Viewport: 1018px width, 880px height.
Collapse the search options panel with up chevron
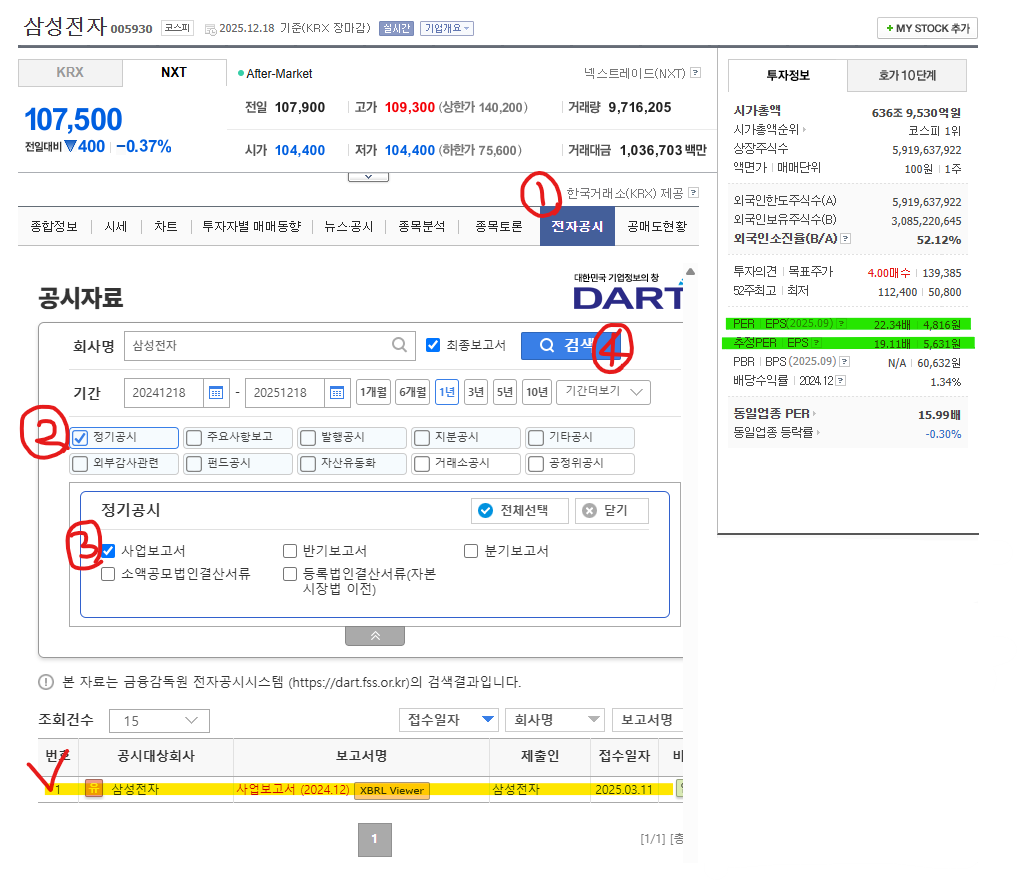pyautogui.click(x=375, y=636)
